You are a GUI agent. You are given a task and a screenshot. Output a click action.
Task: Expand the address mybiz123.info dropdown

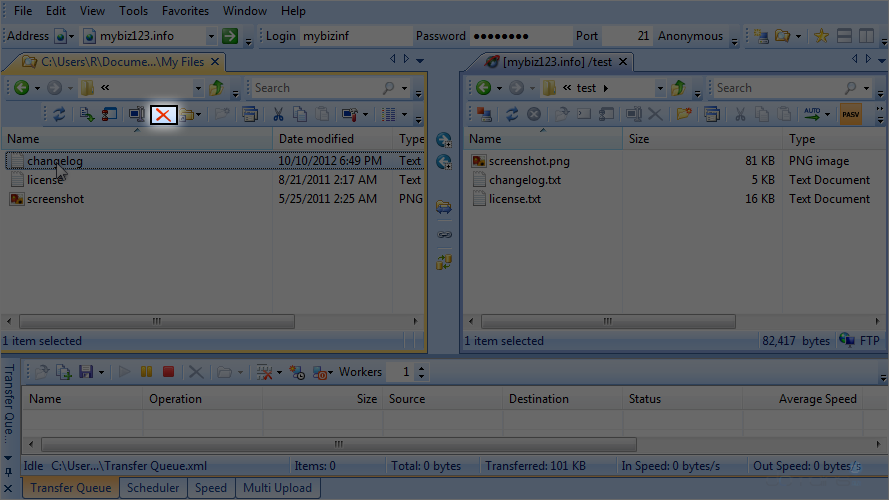pos(211,36)
